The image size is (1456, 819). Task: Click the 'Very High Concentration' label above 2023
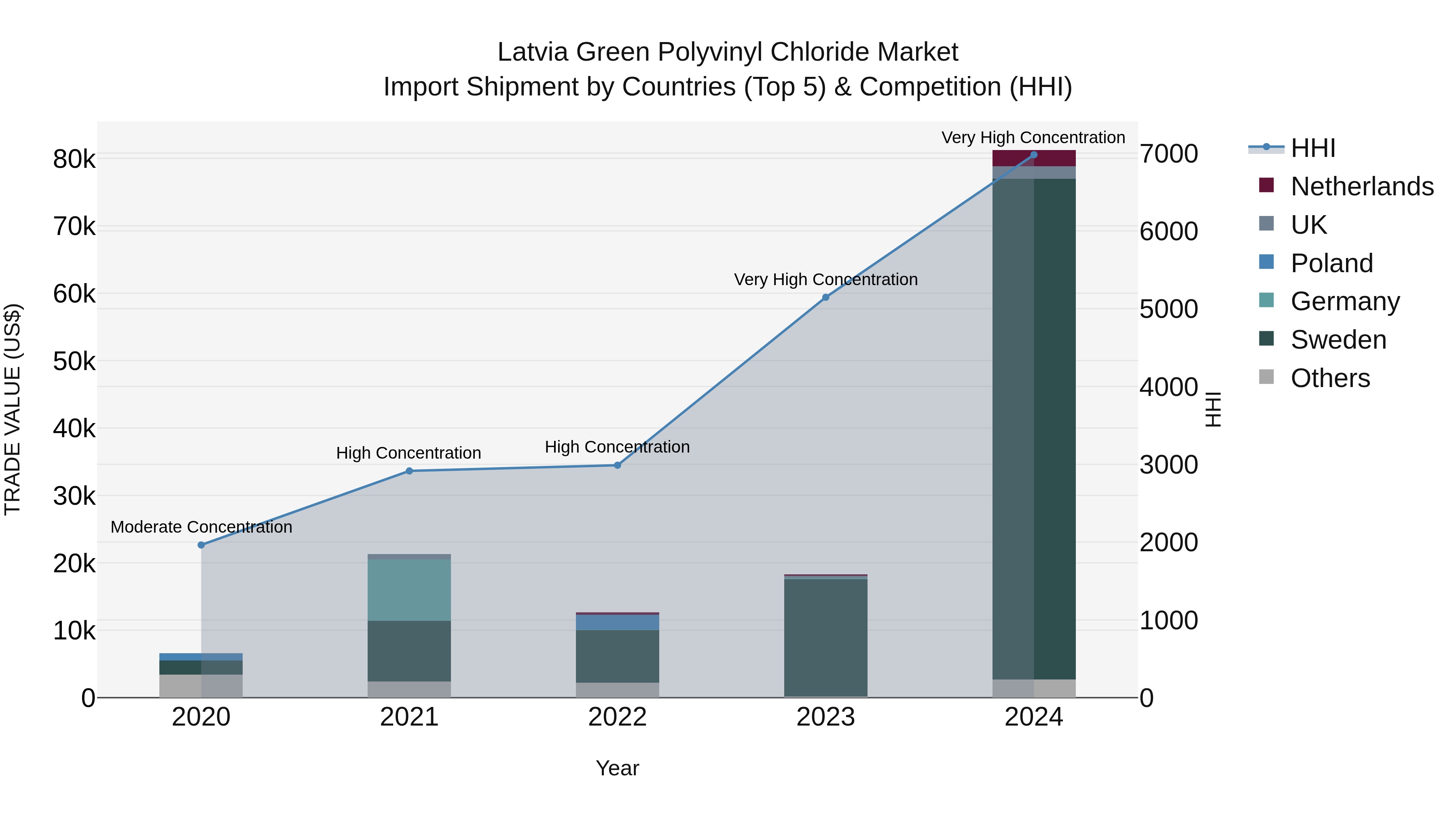[826, 279]
